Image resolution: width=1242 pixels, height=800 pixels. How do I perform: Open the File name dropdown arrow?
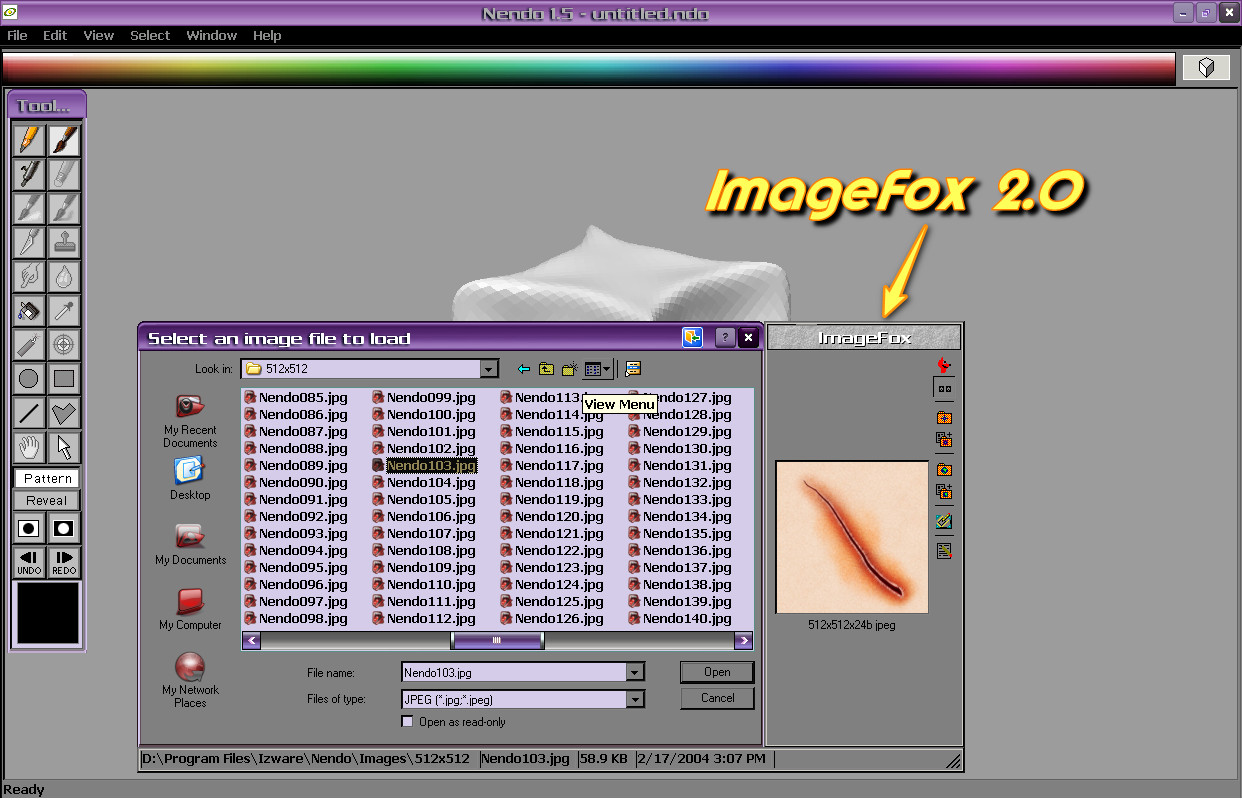click(635, 673)
